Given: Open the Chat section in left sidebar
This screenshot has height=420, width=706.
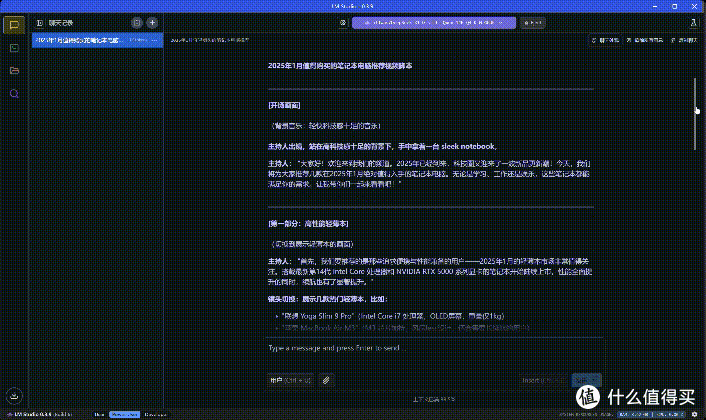Looking at the screenshot, I should tap(14, 25).
